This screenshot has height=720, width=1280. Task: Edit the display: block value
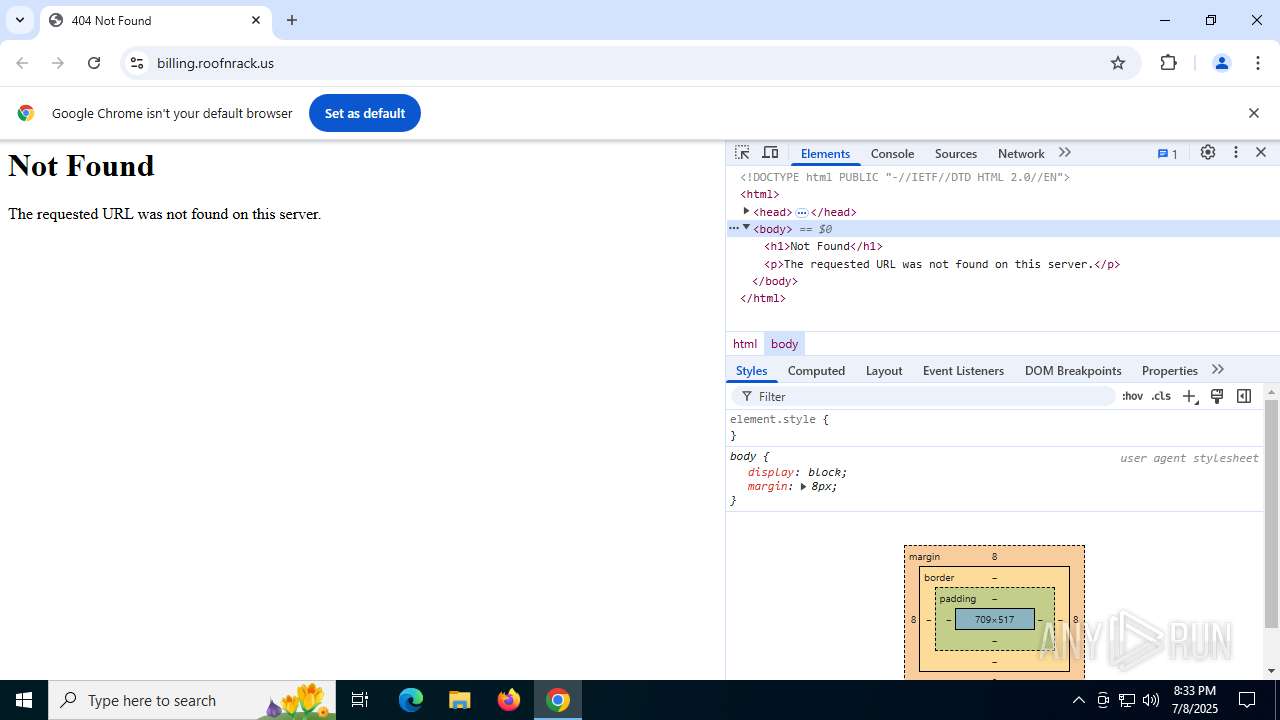point(826,472)
